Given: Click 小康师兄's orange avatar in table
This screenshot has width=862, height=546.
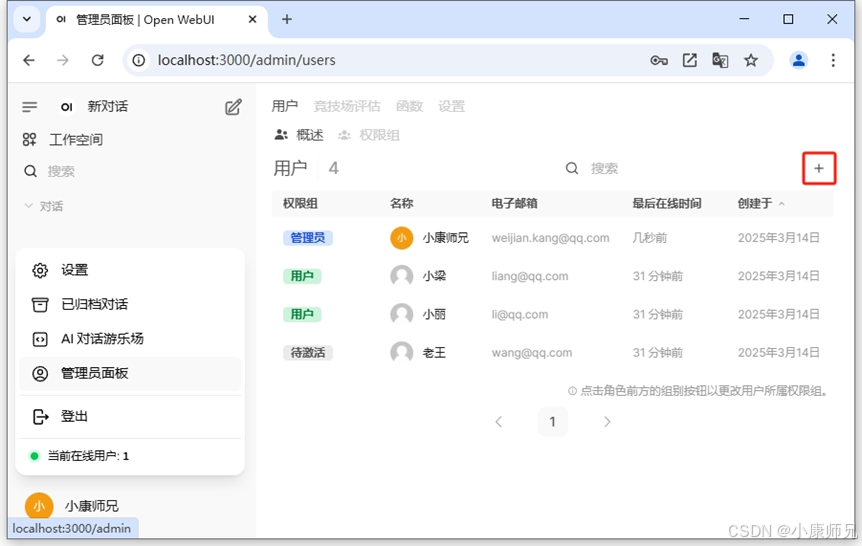Looking at the screenshot, I should click(x=401, y=238).
